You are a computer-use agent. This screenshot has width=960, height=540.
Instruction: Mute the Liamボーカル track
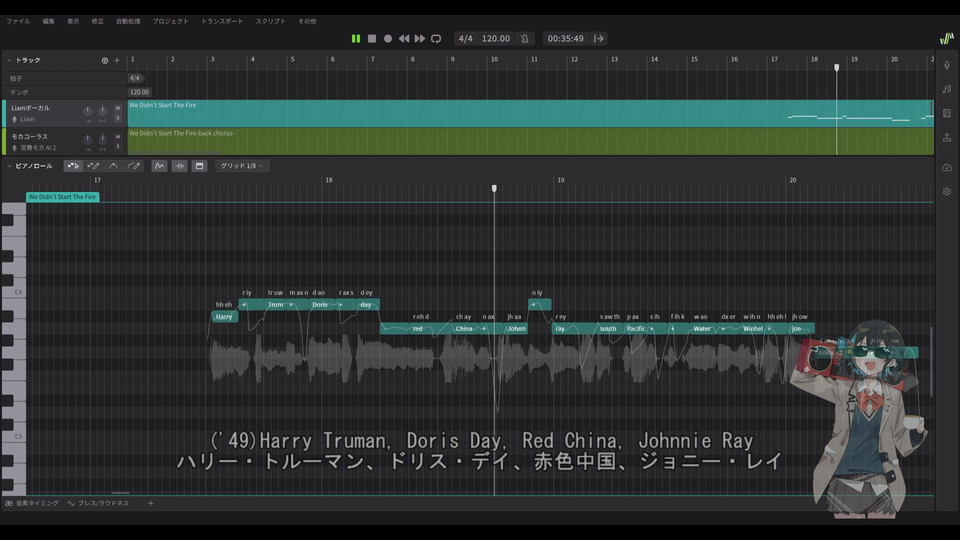point(118,107)
